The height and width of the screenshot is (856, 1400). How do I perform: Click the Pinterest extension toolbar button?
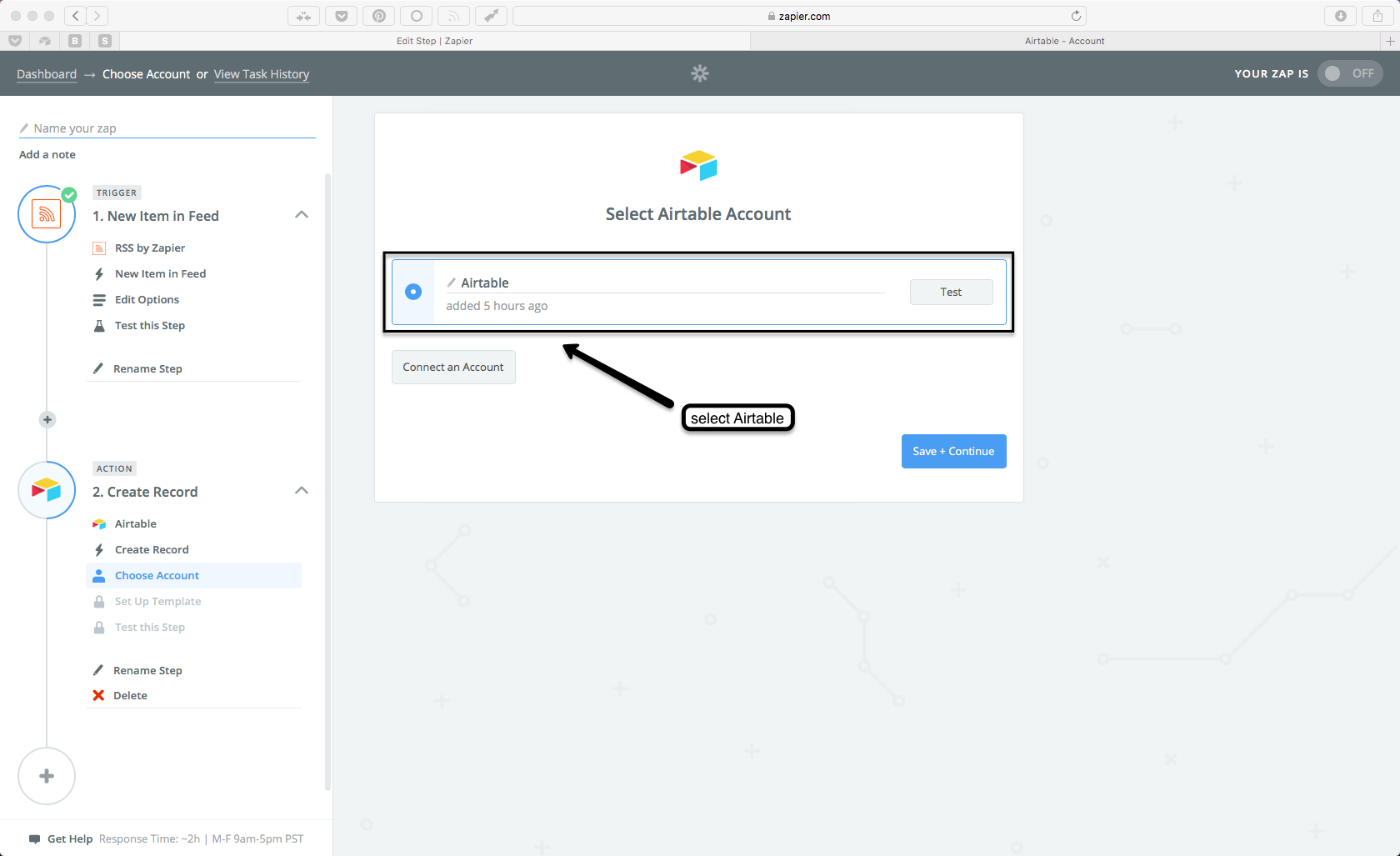378,16
